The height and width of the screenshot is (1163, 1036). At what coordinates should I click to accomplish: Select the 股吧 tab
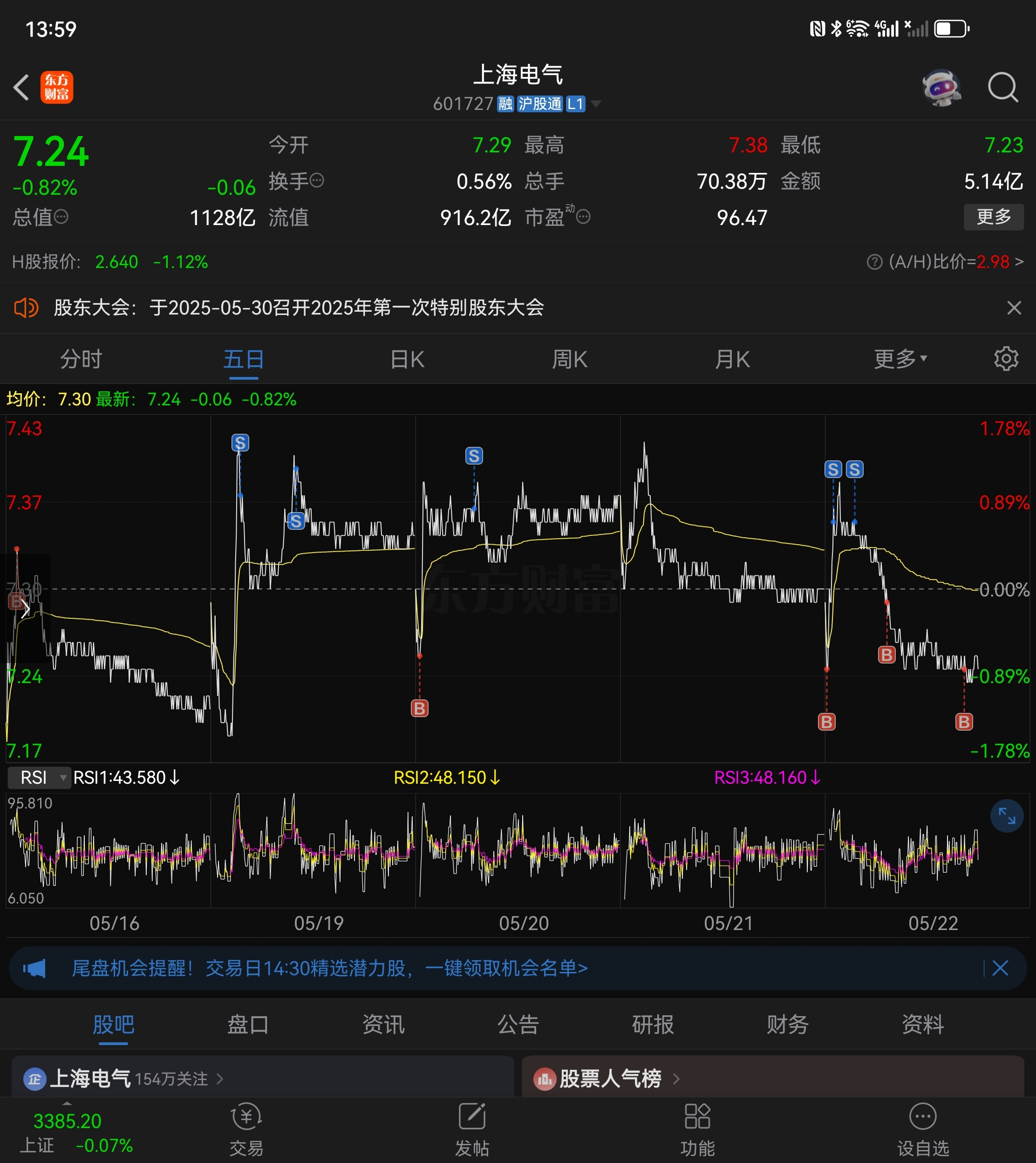pos(113,1025)
